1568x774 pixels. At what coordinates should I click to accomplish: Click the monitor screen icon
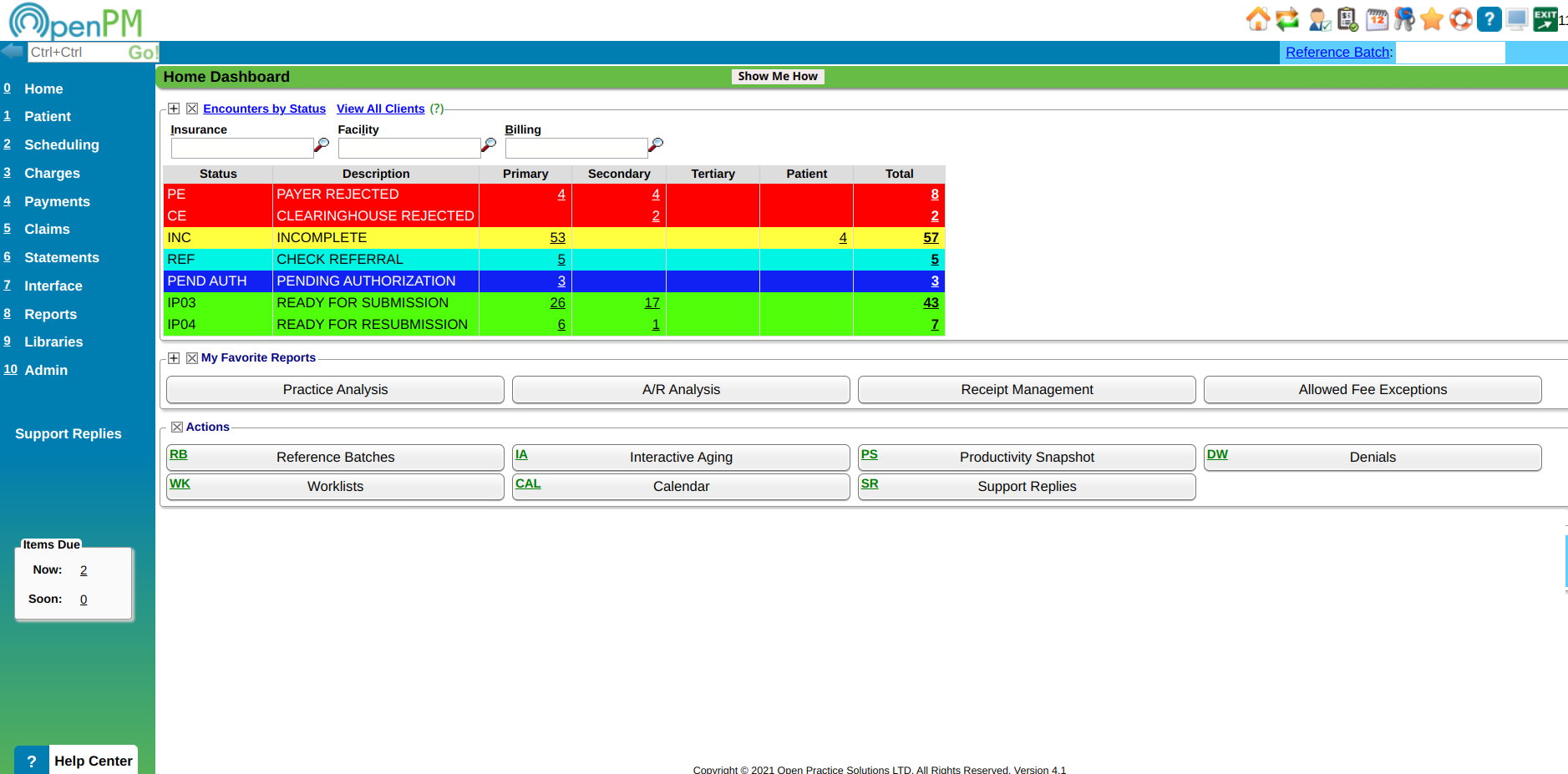point(1517,18)
